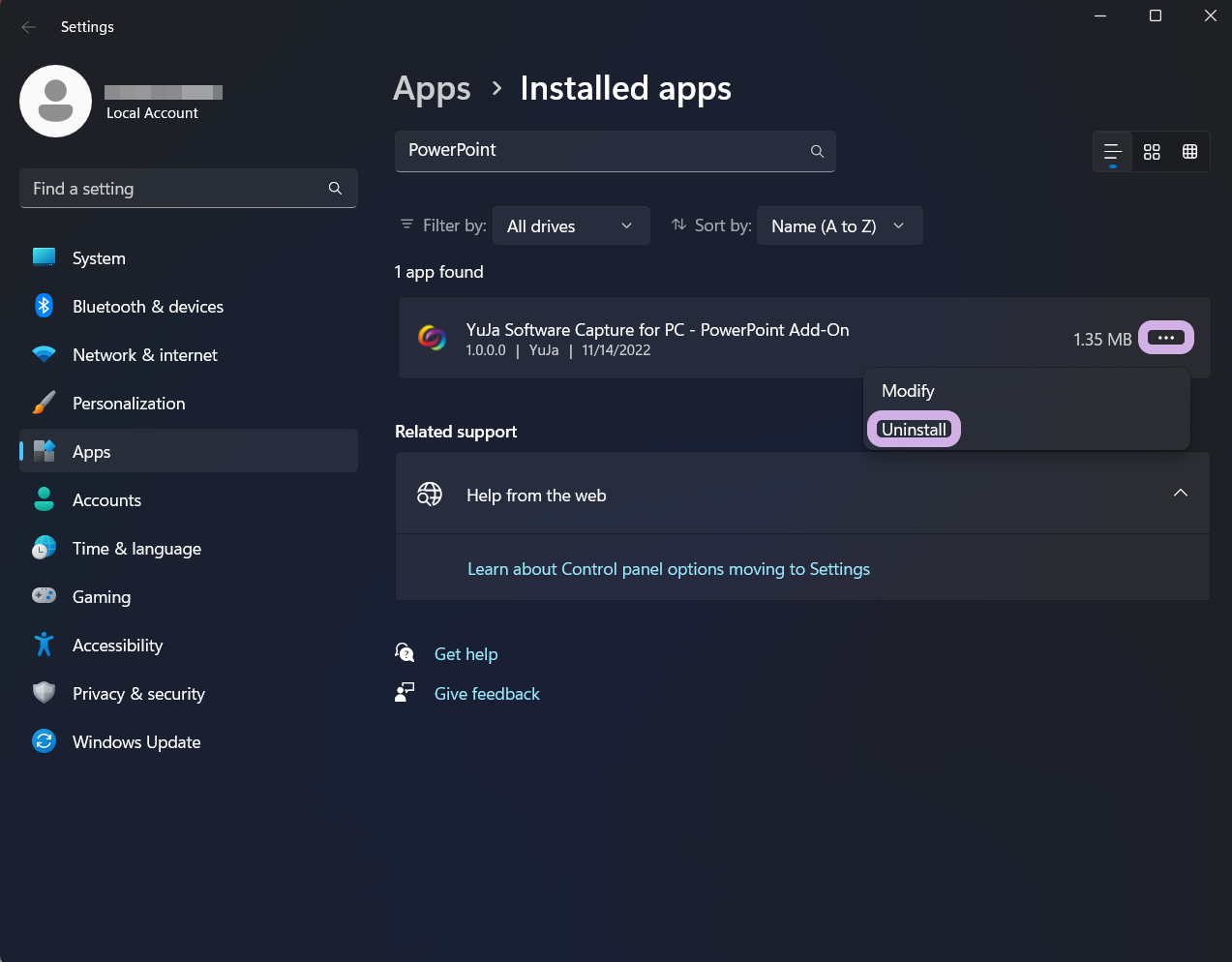The image size is (1232, 962).
Task: Click the magnifier icon in Find a setting
Action: point(335,189)
